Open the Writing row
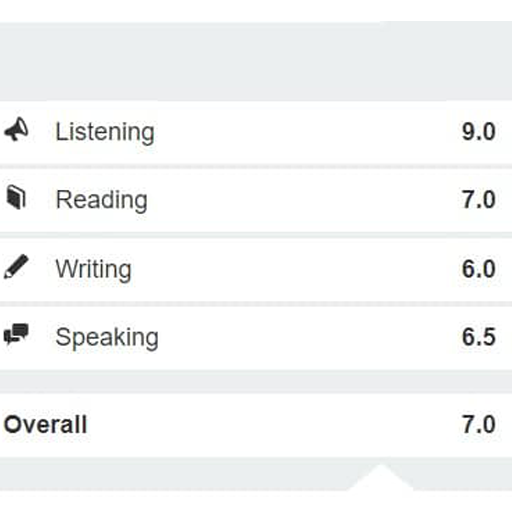 [256, 270]
